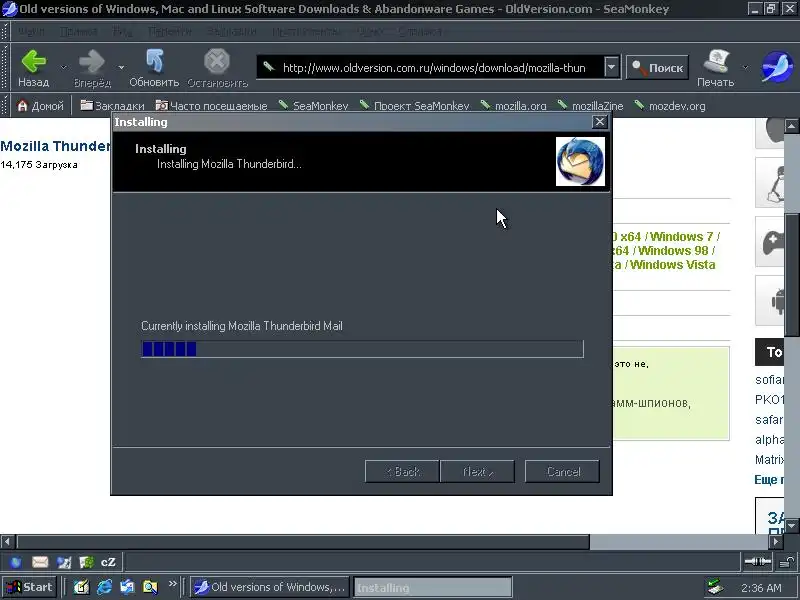This screenshot has width=800, height=600.
Task: Click the security padlock status icon
Action: click(x=786, y=562)
